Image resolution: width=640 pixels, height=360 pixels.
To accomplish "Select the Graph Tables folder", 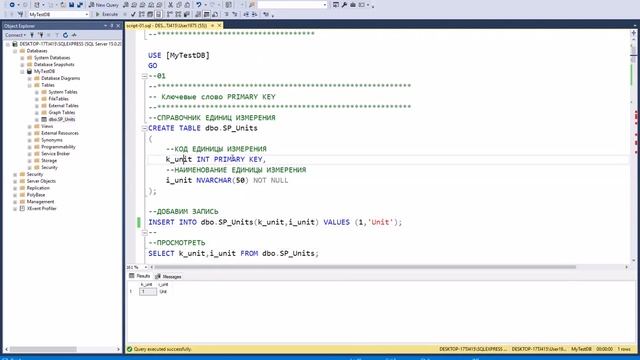I will [x=62, y=113].
